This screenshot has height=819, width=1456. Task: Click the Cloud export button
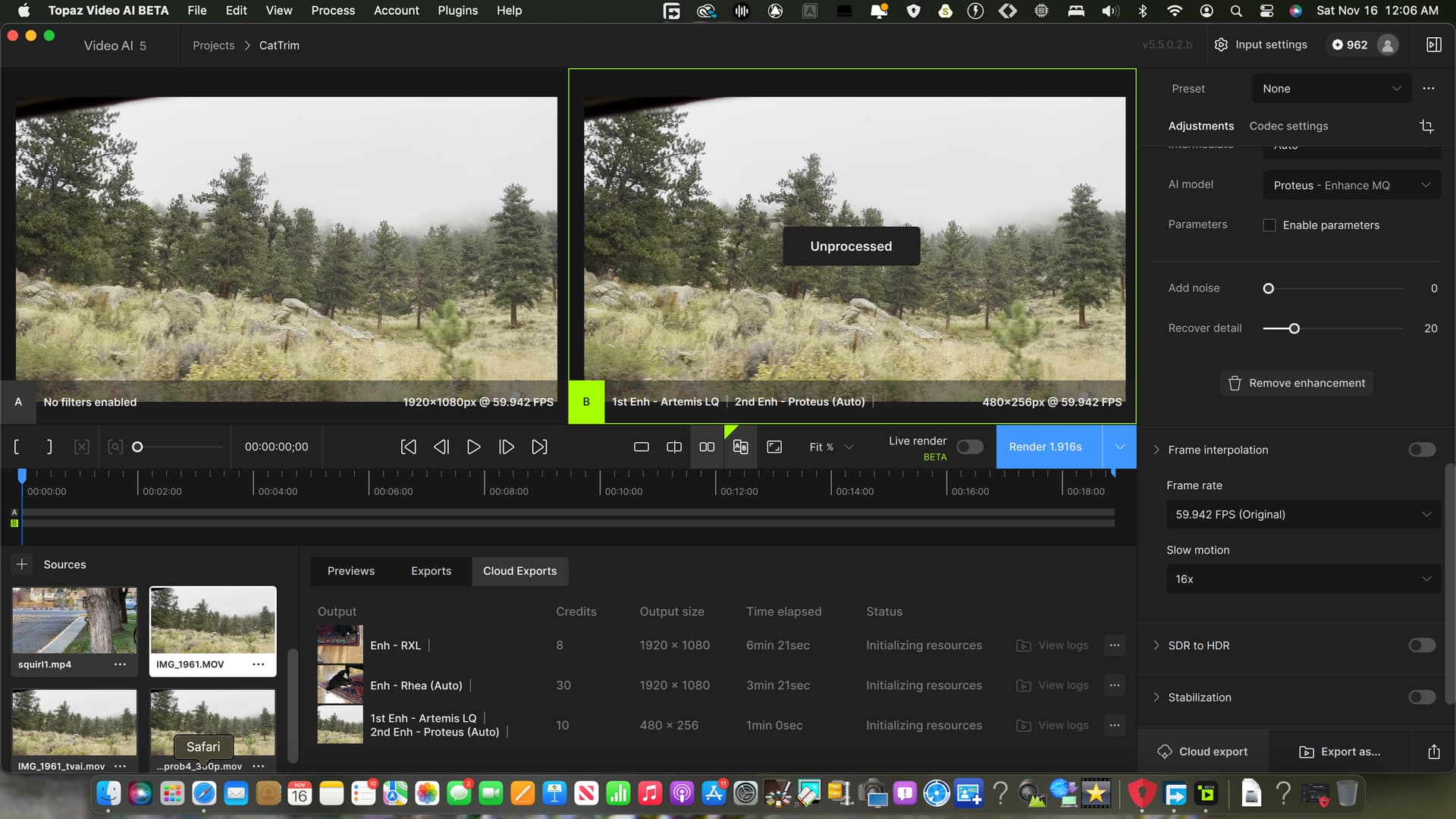click(1203, 752)
